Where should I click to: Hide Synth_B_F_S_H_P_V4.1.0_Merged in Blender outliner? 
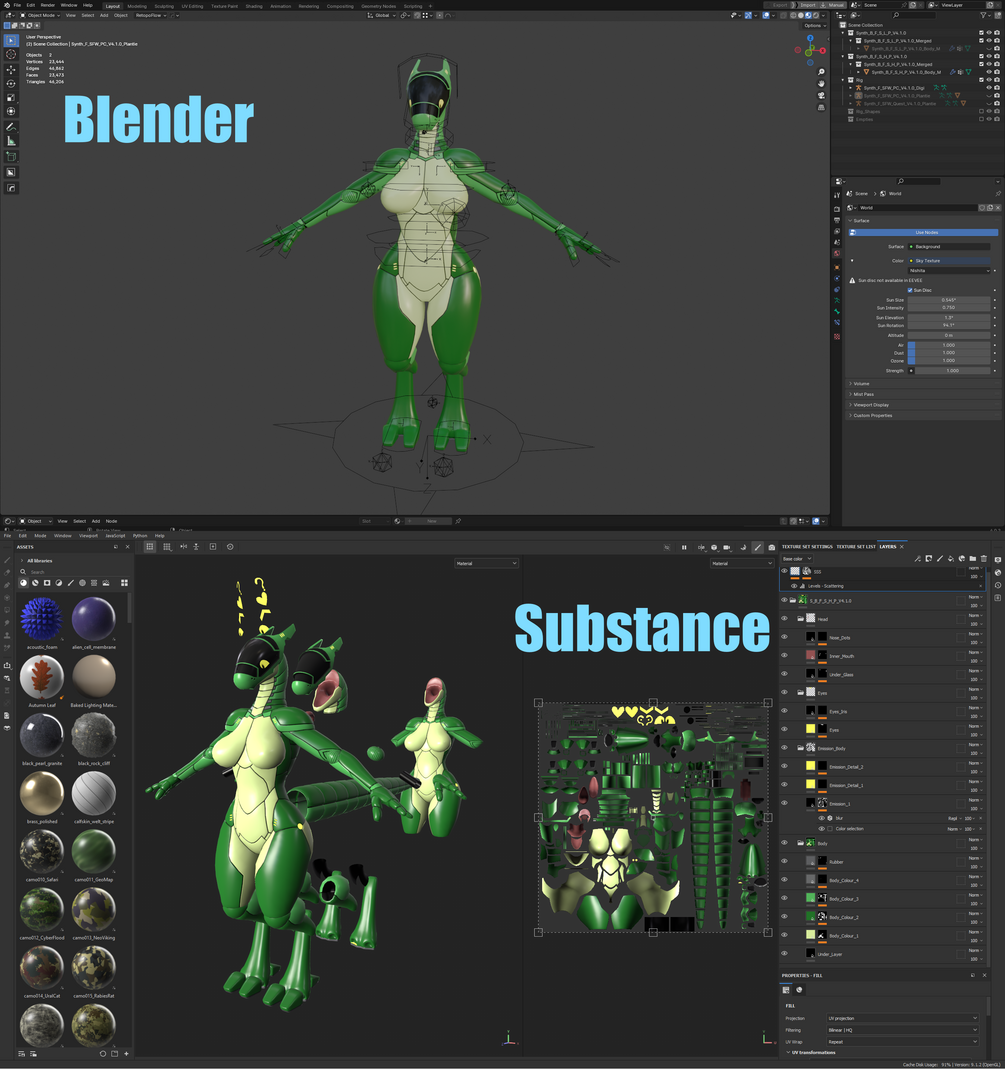tap(989, 64)
